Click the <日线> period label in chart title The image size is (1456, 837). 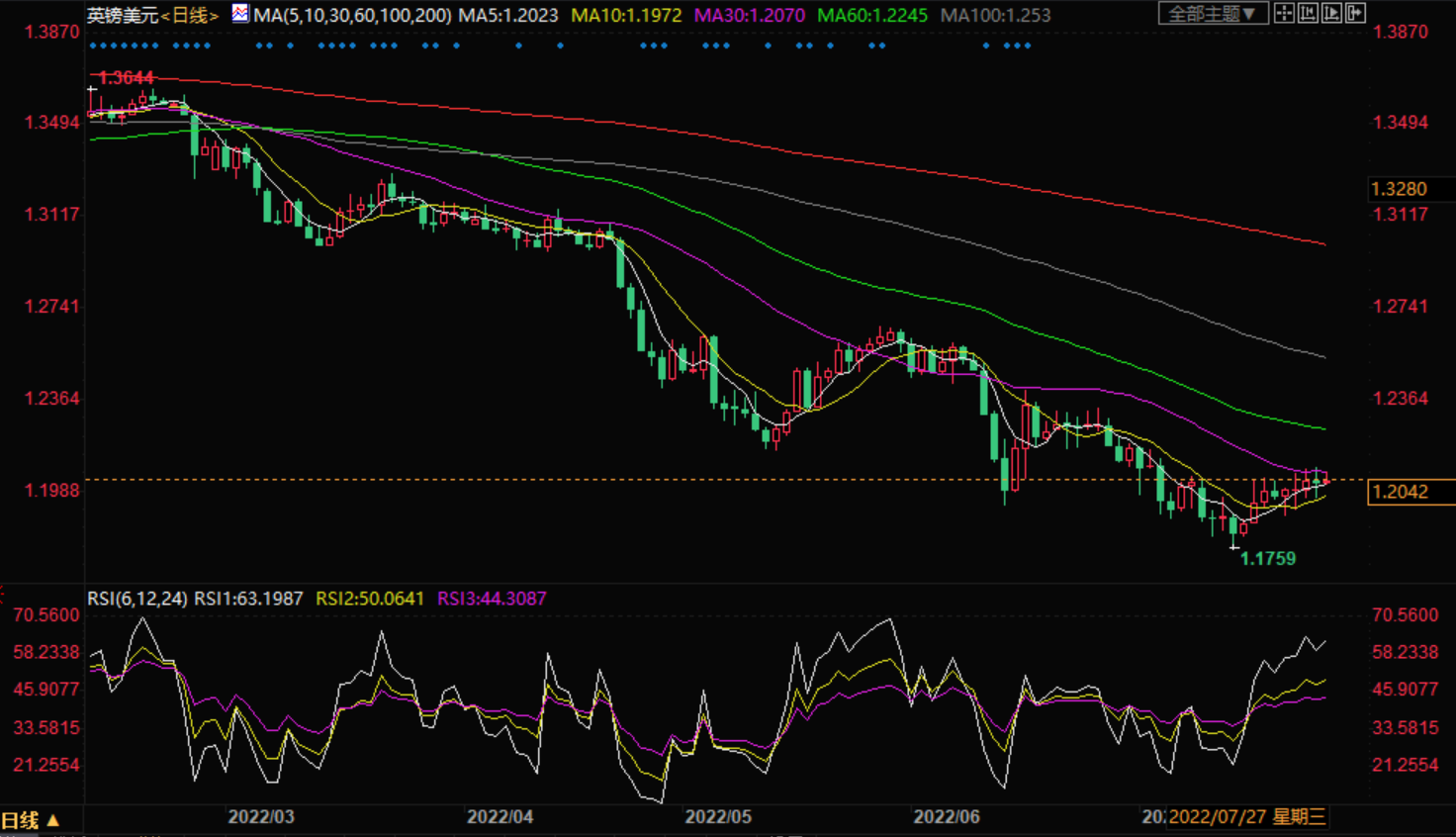click(190, 15)
